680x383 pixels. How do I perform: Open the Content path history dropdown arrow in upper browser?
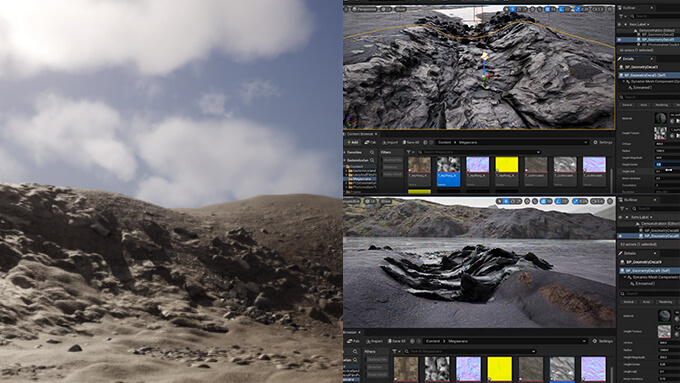[x=585, y=142]
